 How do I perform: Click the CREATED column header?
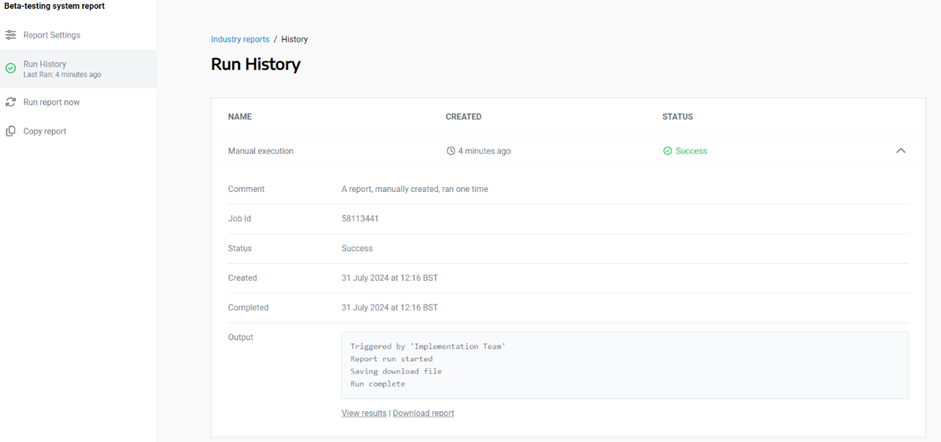463,117
